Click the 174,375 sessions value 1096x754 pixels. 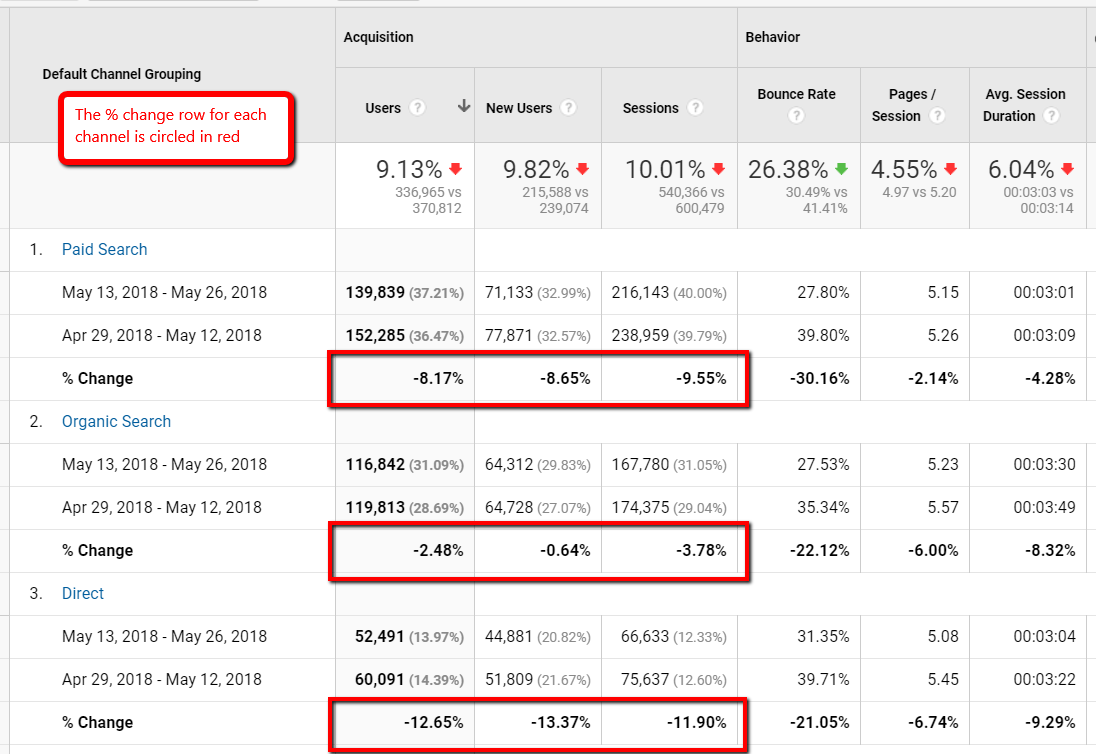tap(640, 507)
